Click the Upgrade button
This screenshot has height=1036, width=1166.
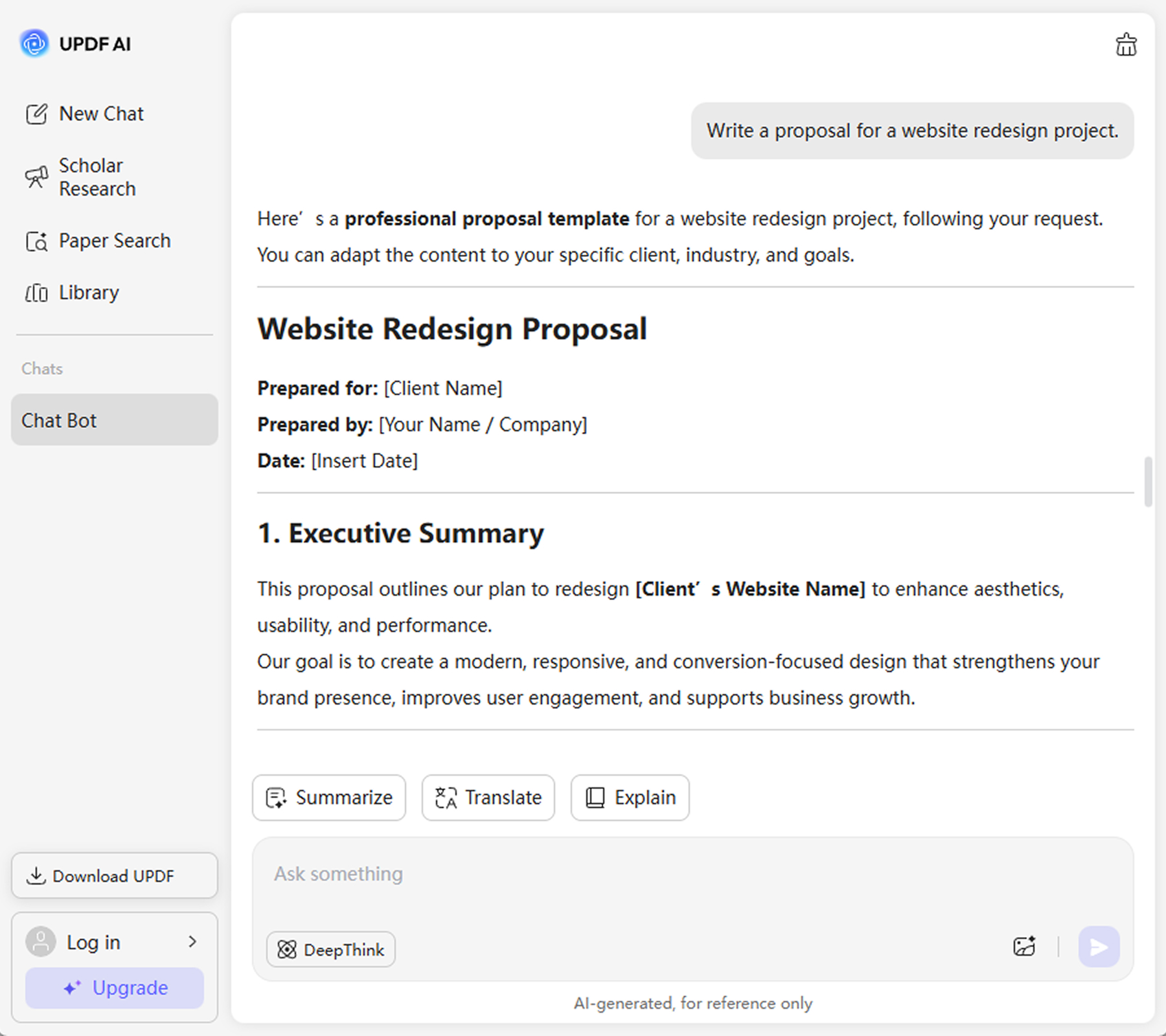(115, 987)
